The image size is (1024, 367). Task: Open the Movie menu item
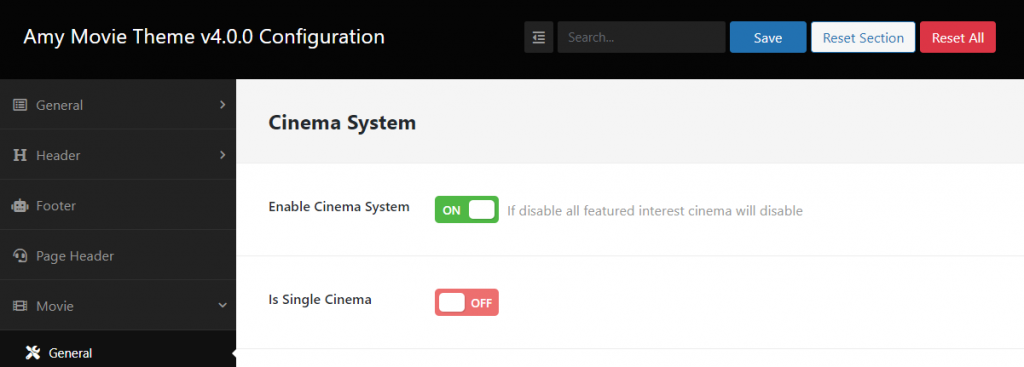click(118, 306)
